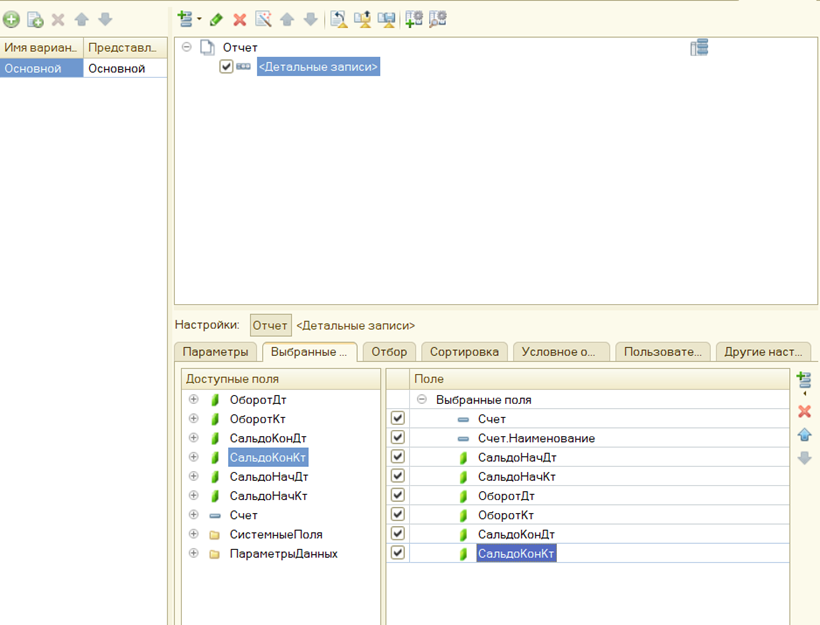Add new structure element icon
This screenshot has height=625, width=820.
click(185, 19)
